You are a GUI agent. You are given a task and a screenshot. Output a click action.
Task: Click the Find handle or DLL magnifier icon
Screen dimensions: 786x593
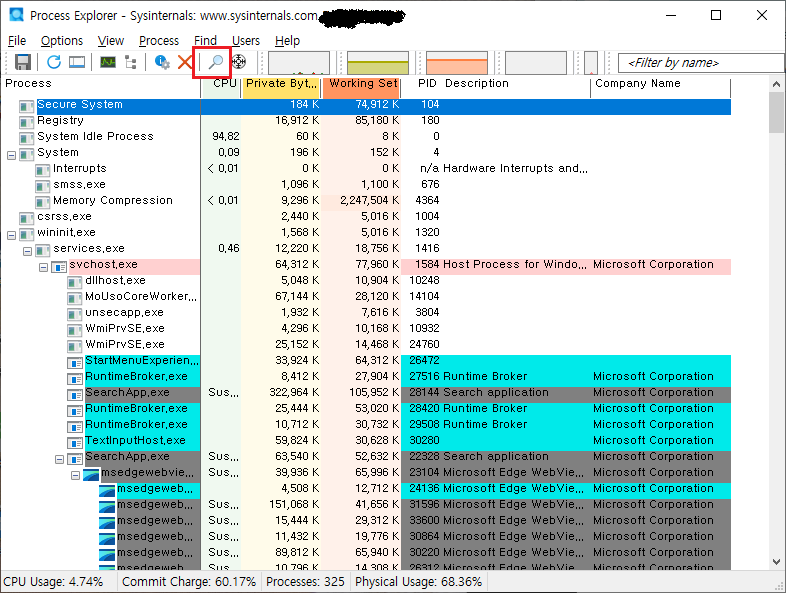point(216,62)
